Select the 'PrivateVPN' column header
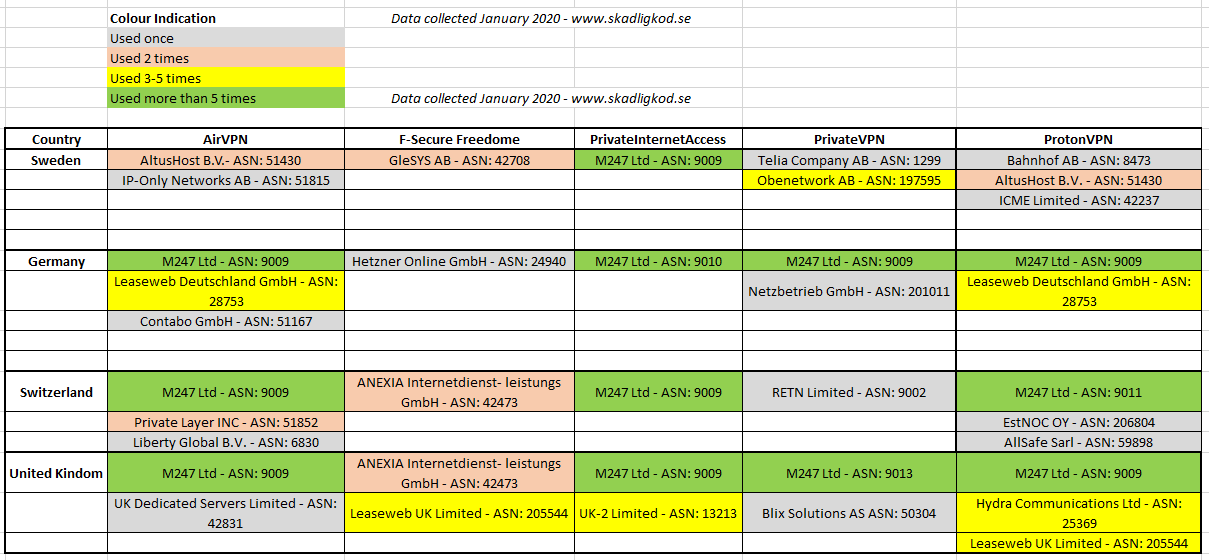The image size is (1209, 560). coord(849,139)
